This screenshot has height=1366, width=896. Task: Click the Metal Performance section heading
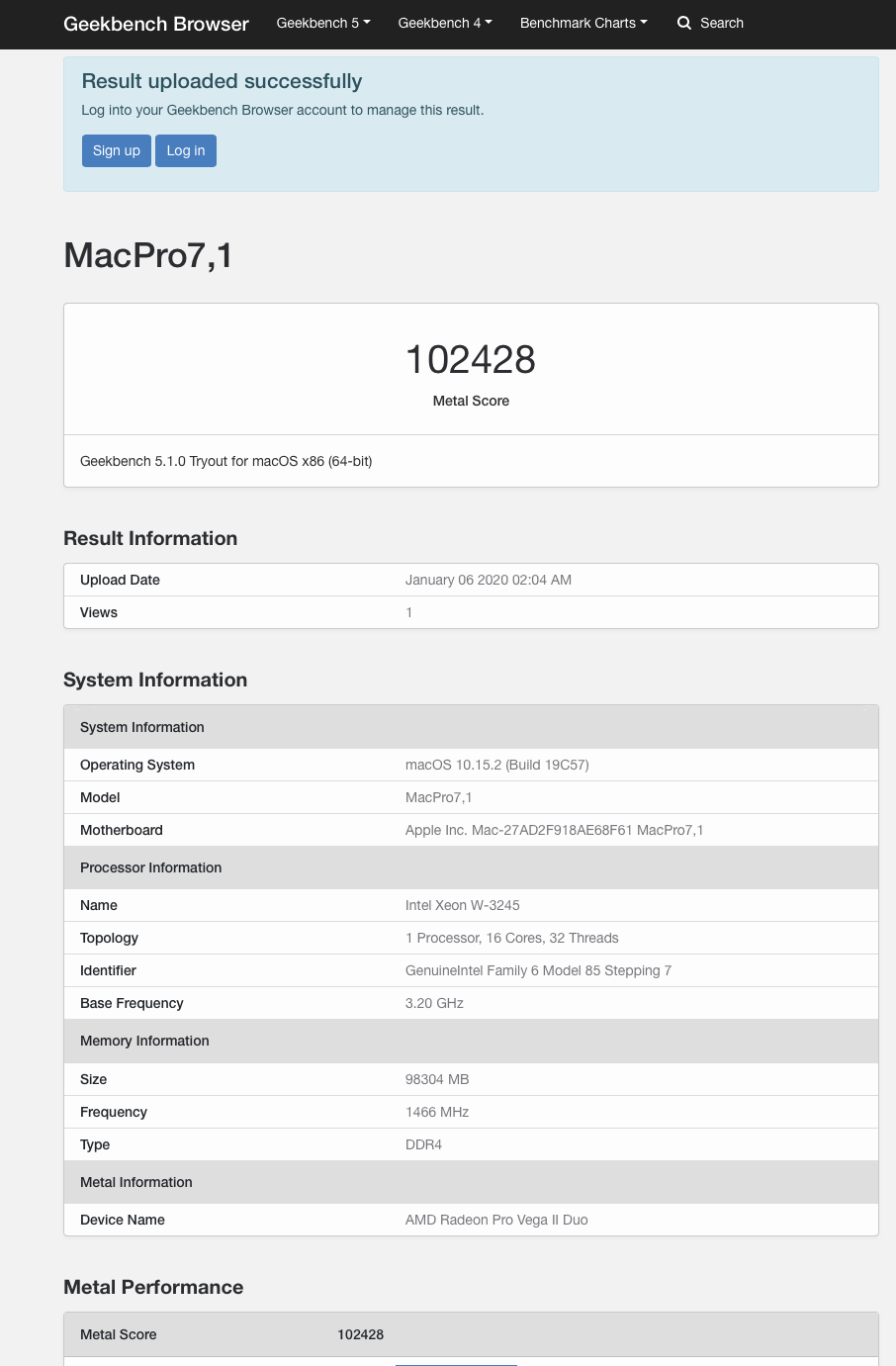coord(153,1287)
